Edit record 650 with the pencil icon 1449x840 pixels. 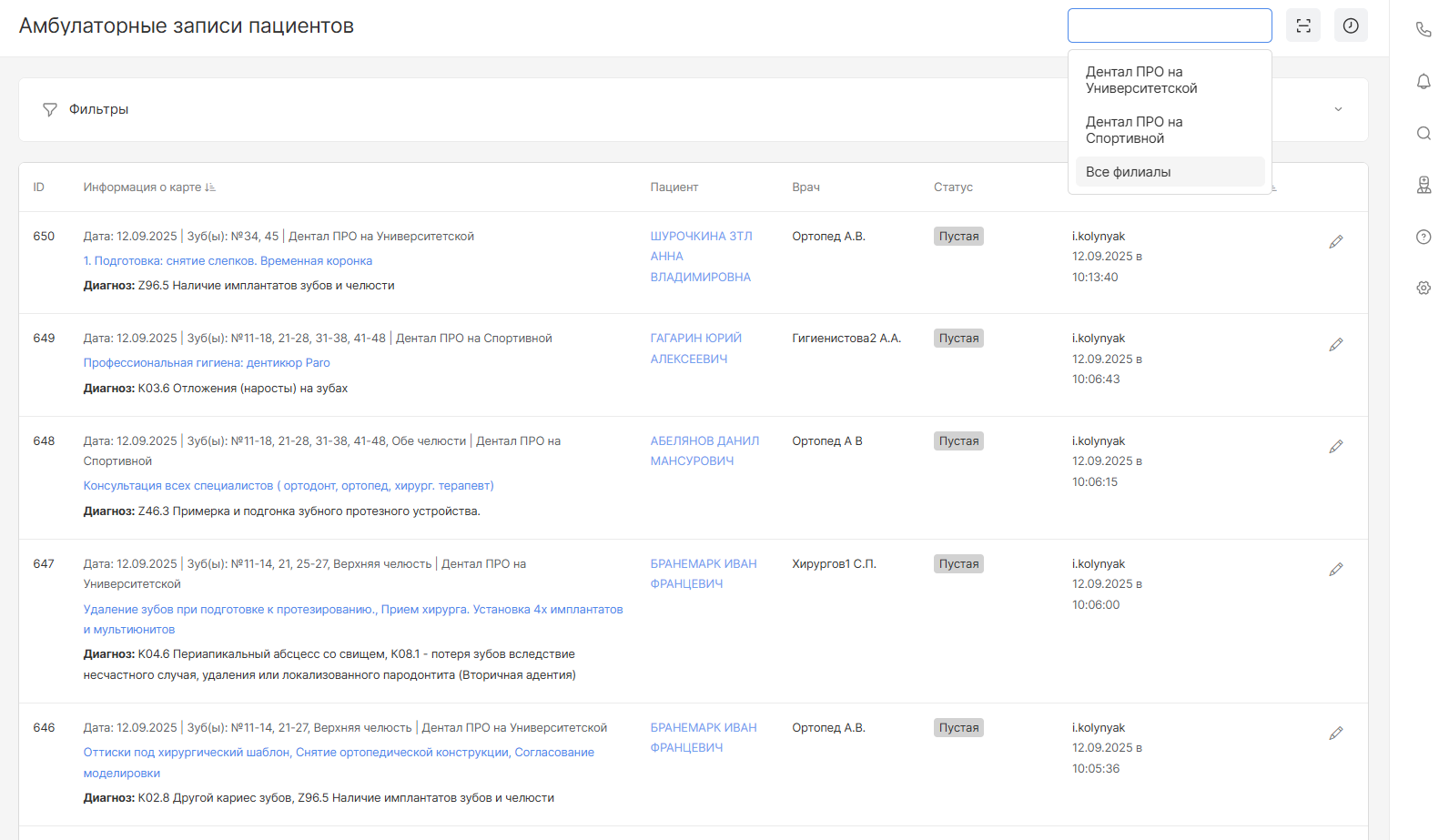pos(1335,242)
